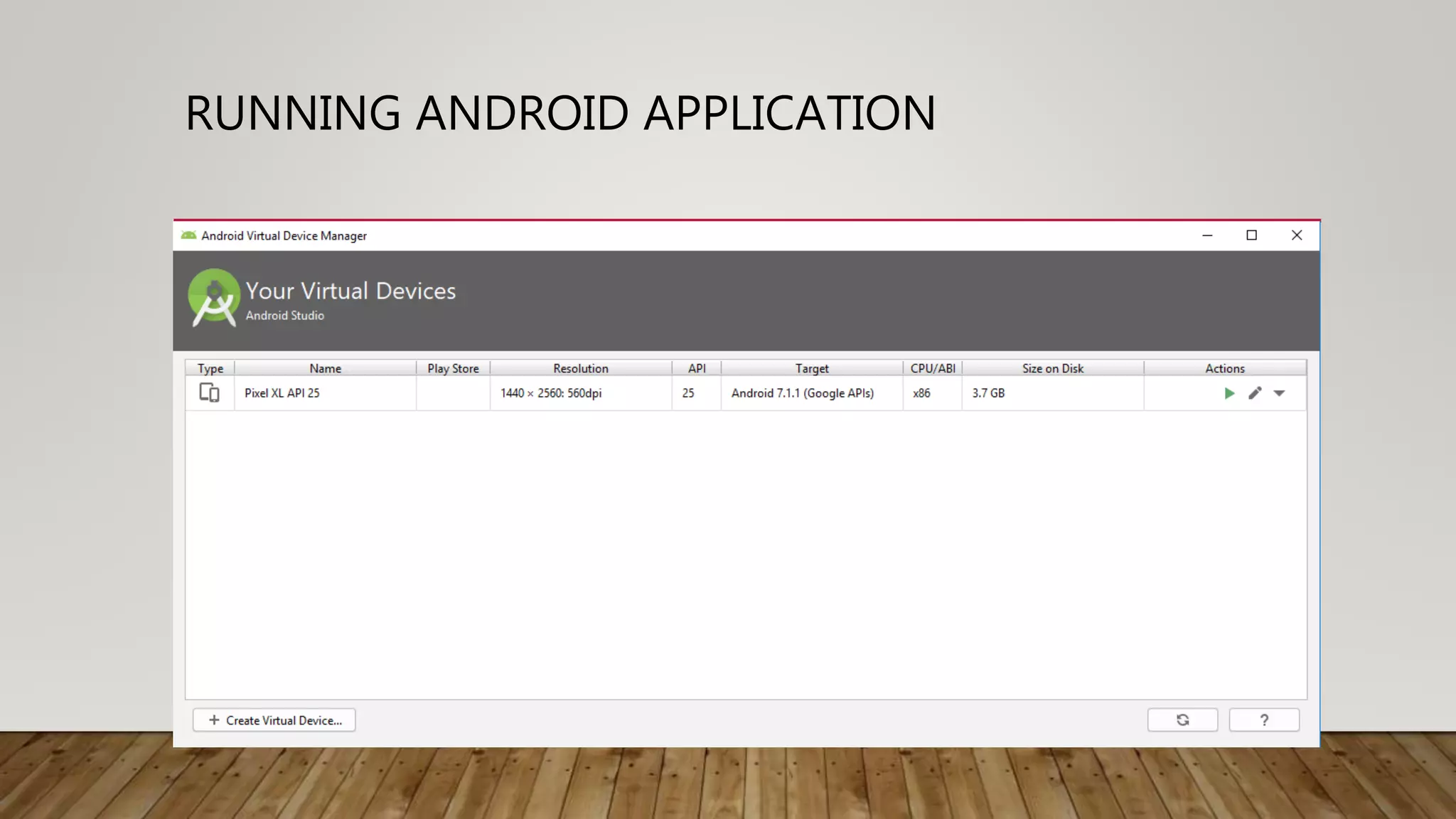Click Create Virtual Device button
This screenshot has height=819, width=1456.
pyautogui.click(x=274, y=720)
